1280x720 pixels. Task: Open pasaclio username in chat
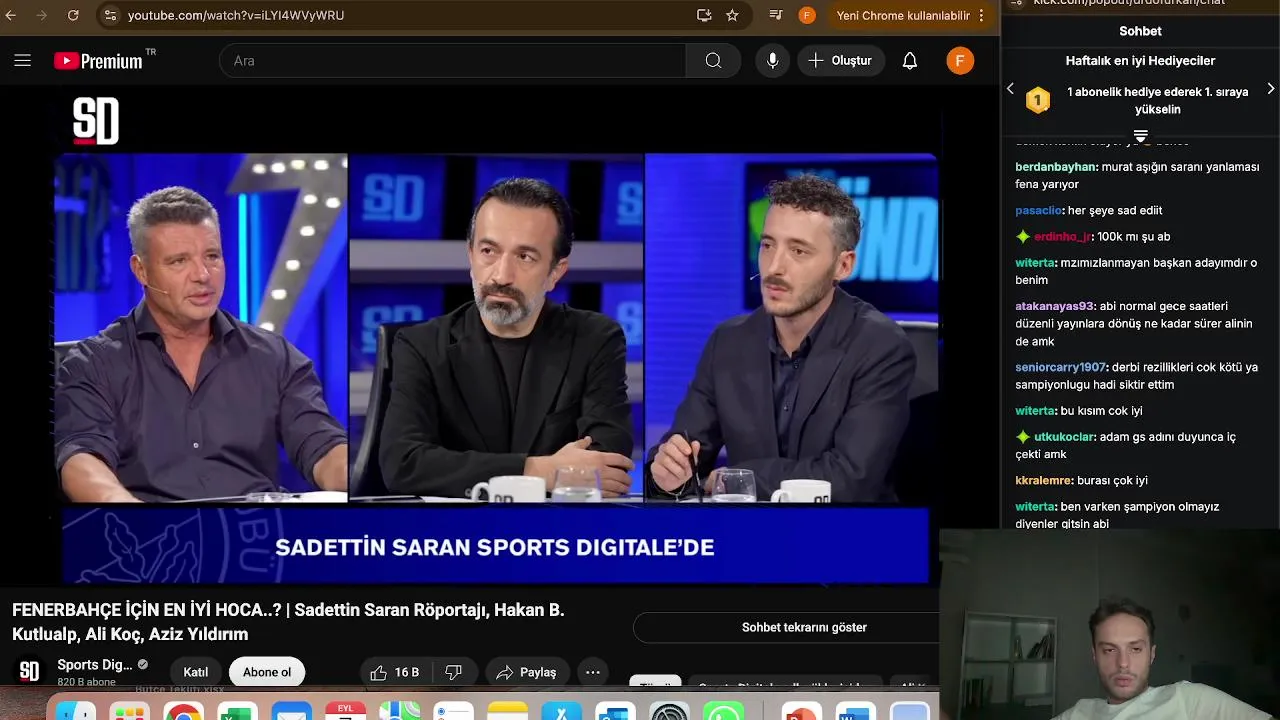click(x=1038, y=210)
